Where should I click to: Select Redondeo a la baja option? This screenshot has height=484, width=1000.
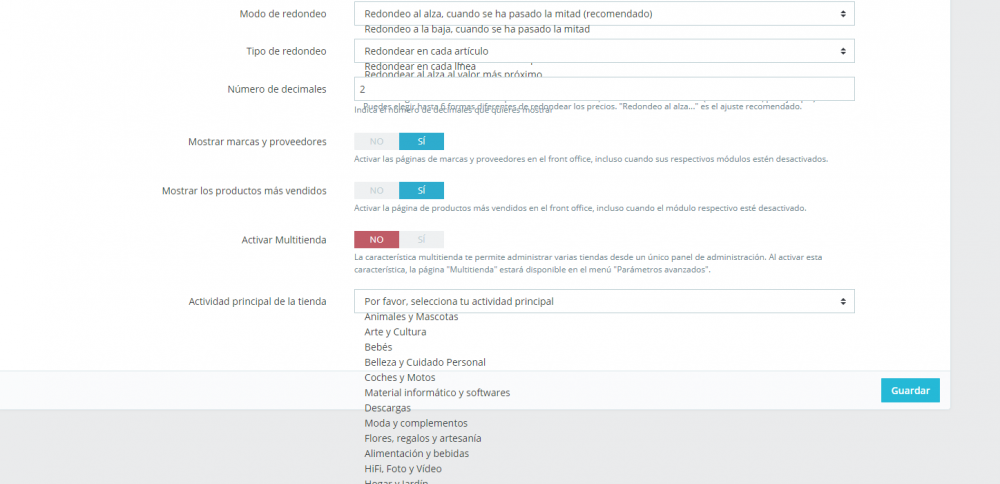tap(477, 29)
